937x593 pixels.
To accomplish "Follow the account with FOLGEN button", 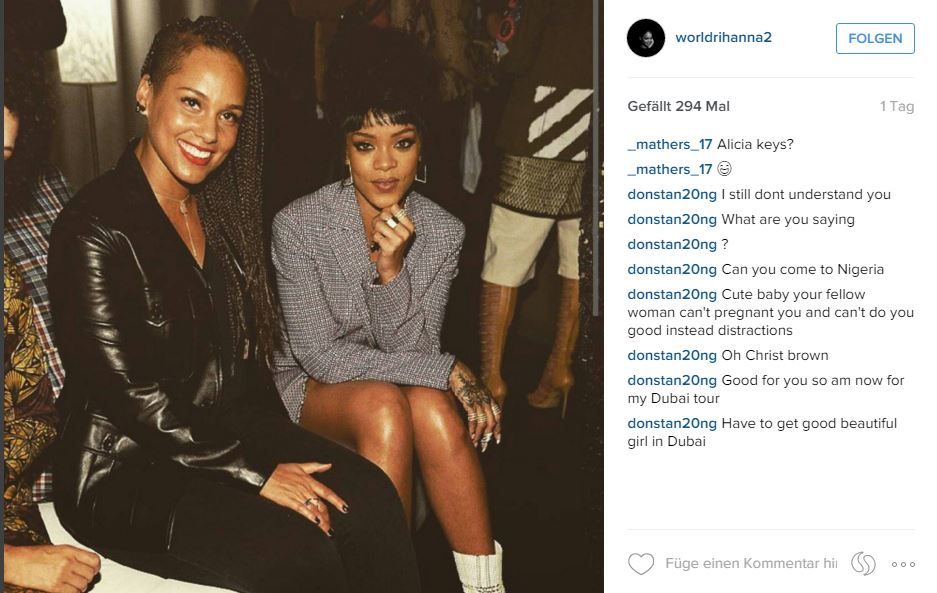I will [x=875, y=38].
